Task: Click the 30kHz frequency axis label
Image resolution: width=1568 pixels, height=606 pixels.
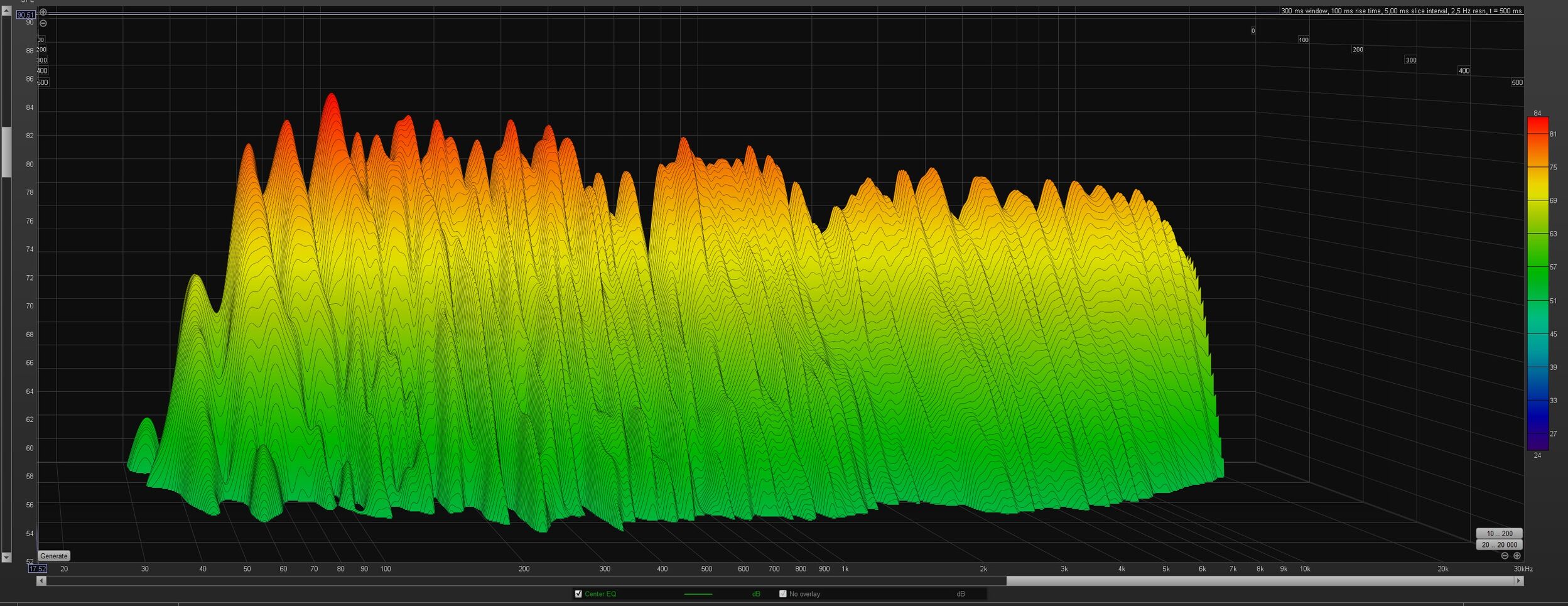Action: [x=1523, y=569]
